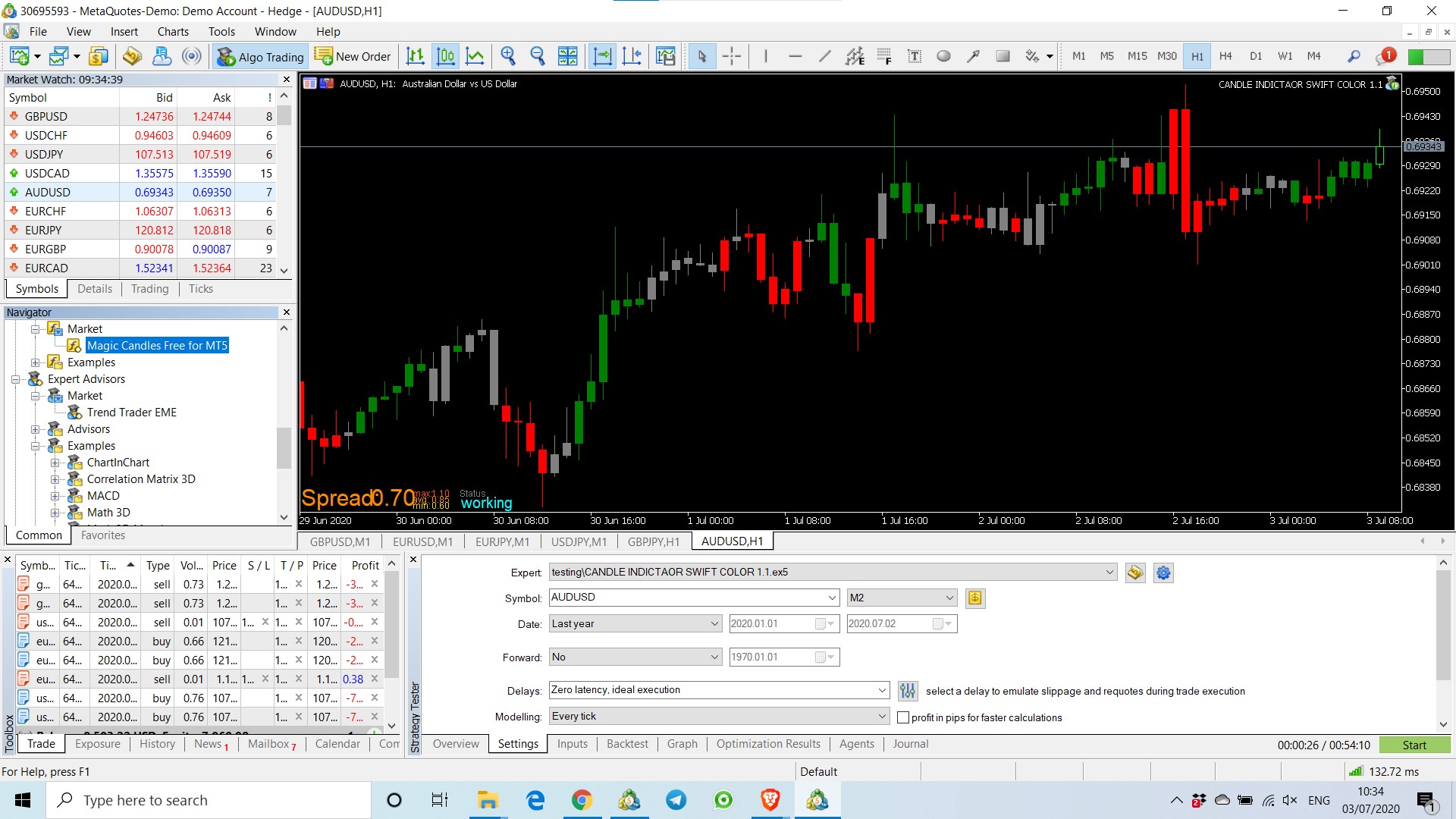Viewport: 1456px width, 819px height.
Task: Open the Charts menu
Action: point(173,31)
